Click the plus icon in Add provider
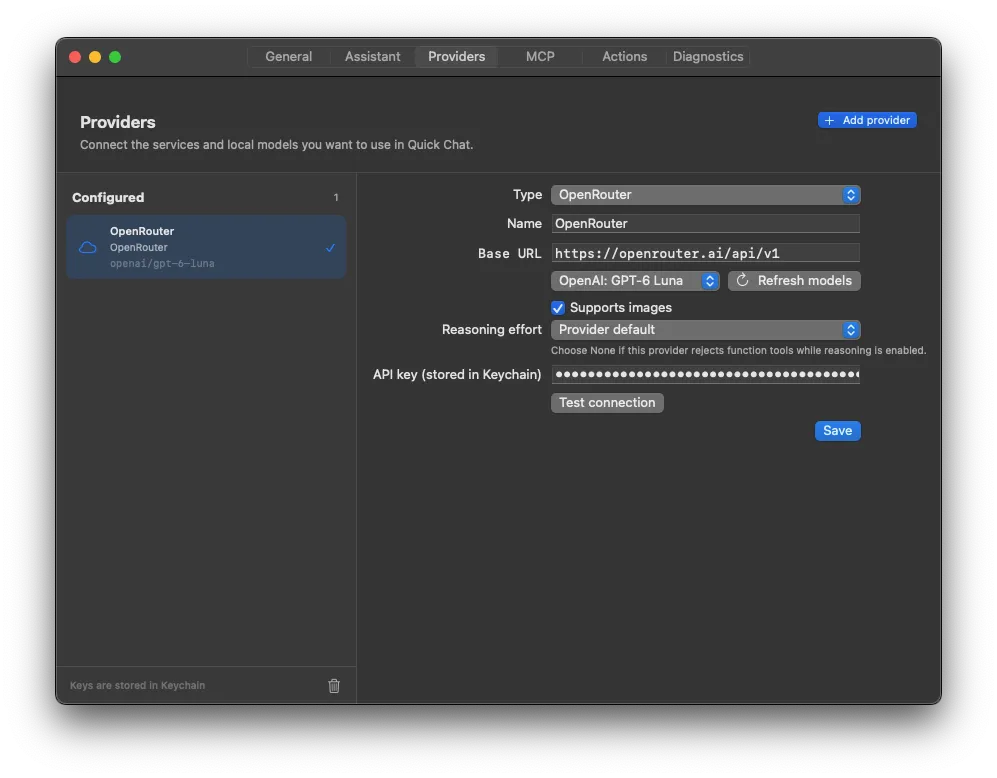This screenshot has width=997, height=778. point(829,120)
